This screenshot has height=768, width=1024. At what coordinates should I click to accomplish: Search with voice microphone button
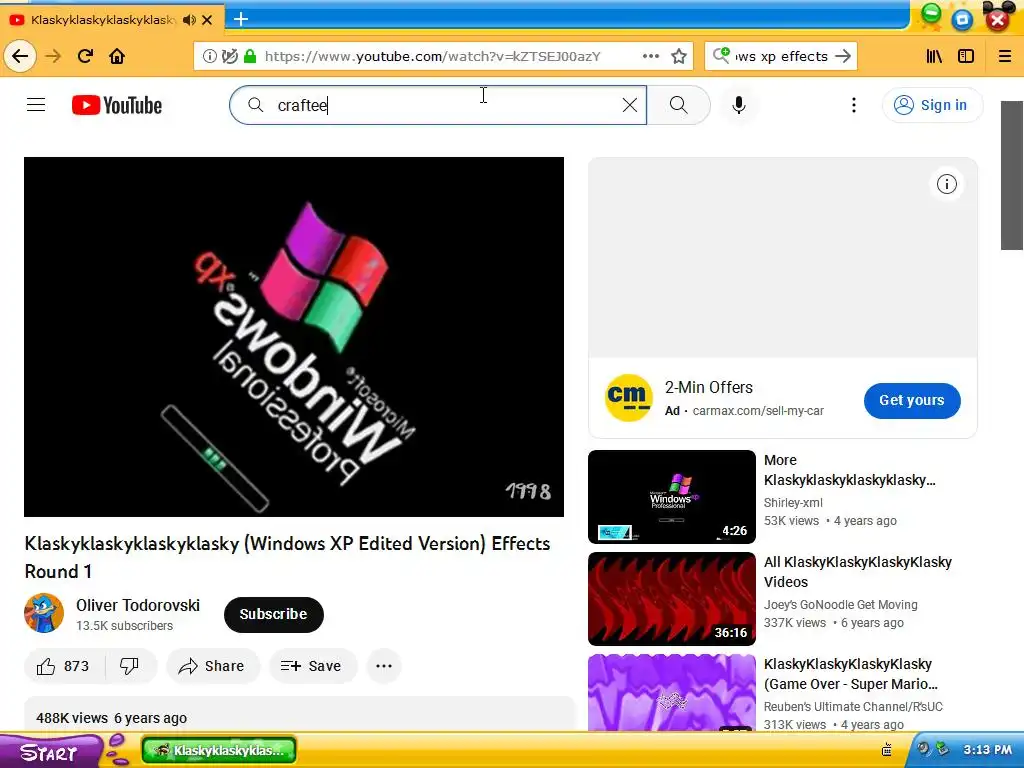(739, 104)
